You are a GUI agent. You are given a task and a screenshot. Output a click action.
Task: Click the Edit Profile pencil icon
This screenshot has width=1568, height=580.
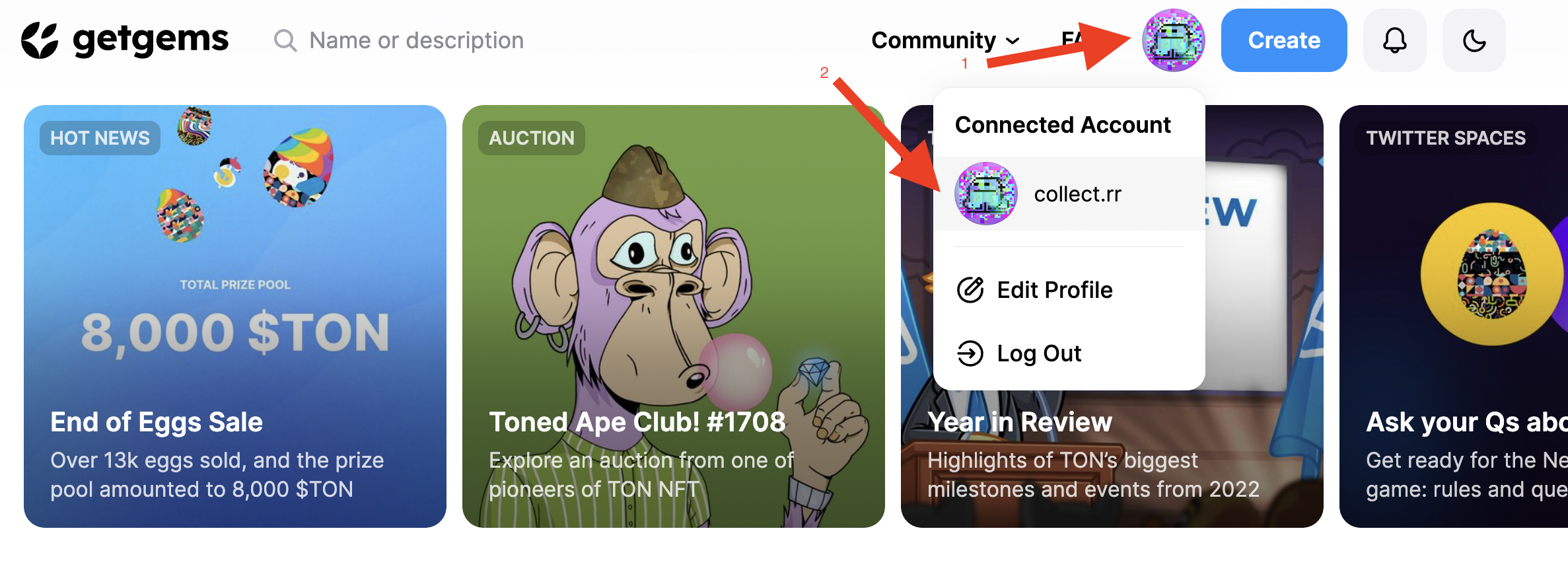[x=970, y=290]
